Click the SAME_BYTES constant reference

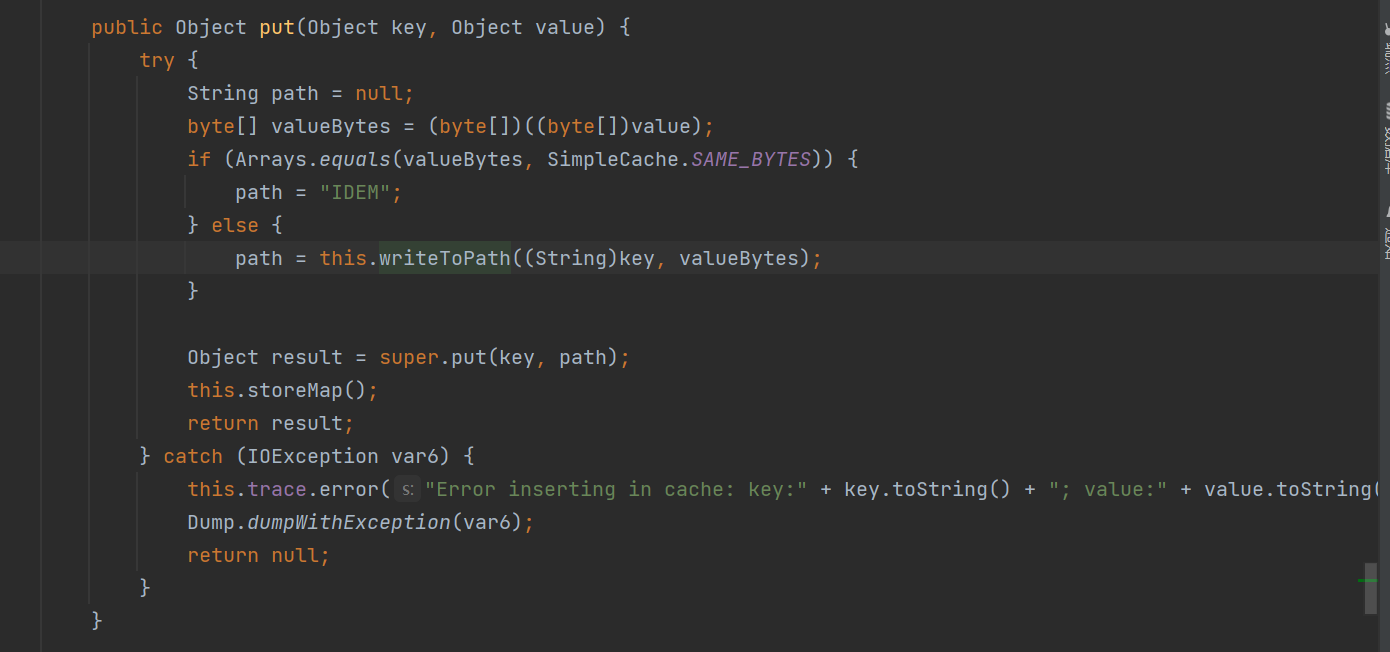click(x=751, y=159)
